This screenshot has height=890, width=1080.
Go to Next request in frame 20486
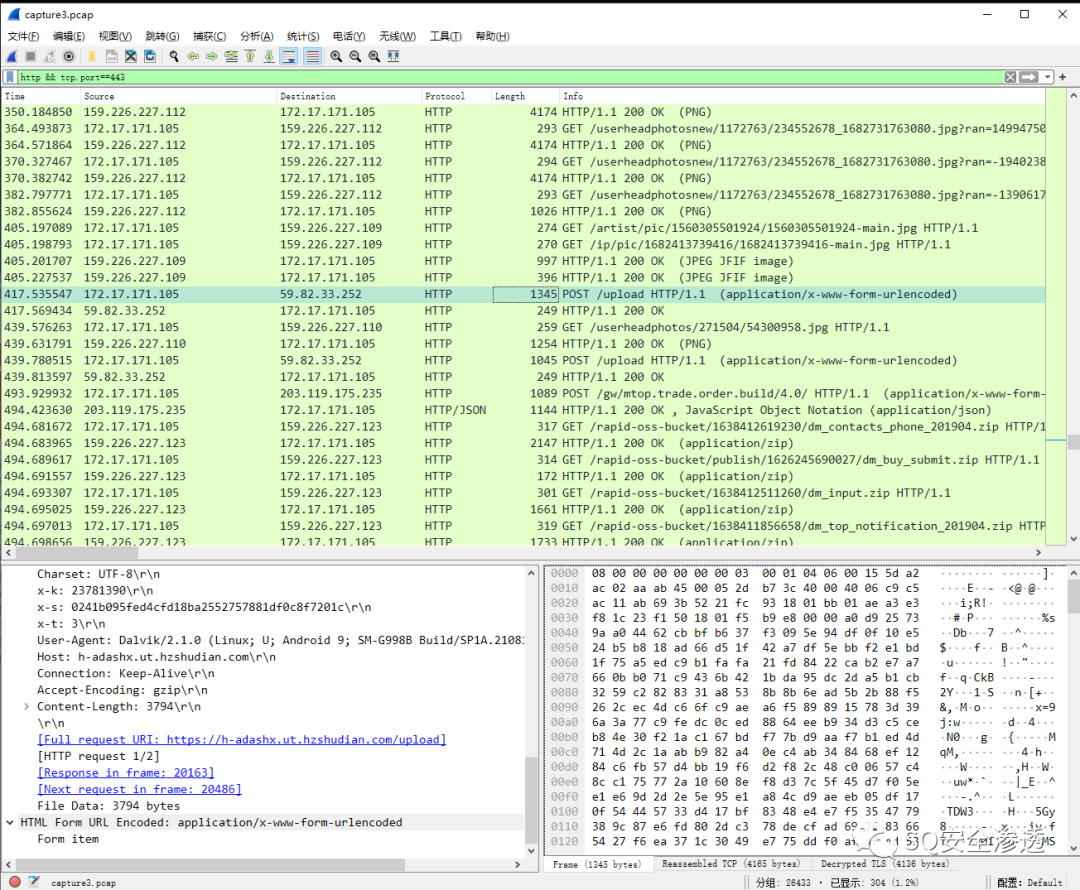coord(139,789)
